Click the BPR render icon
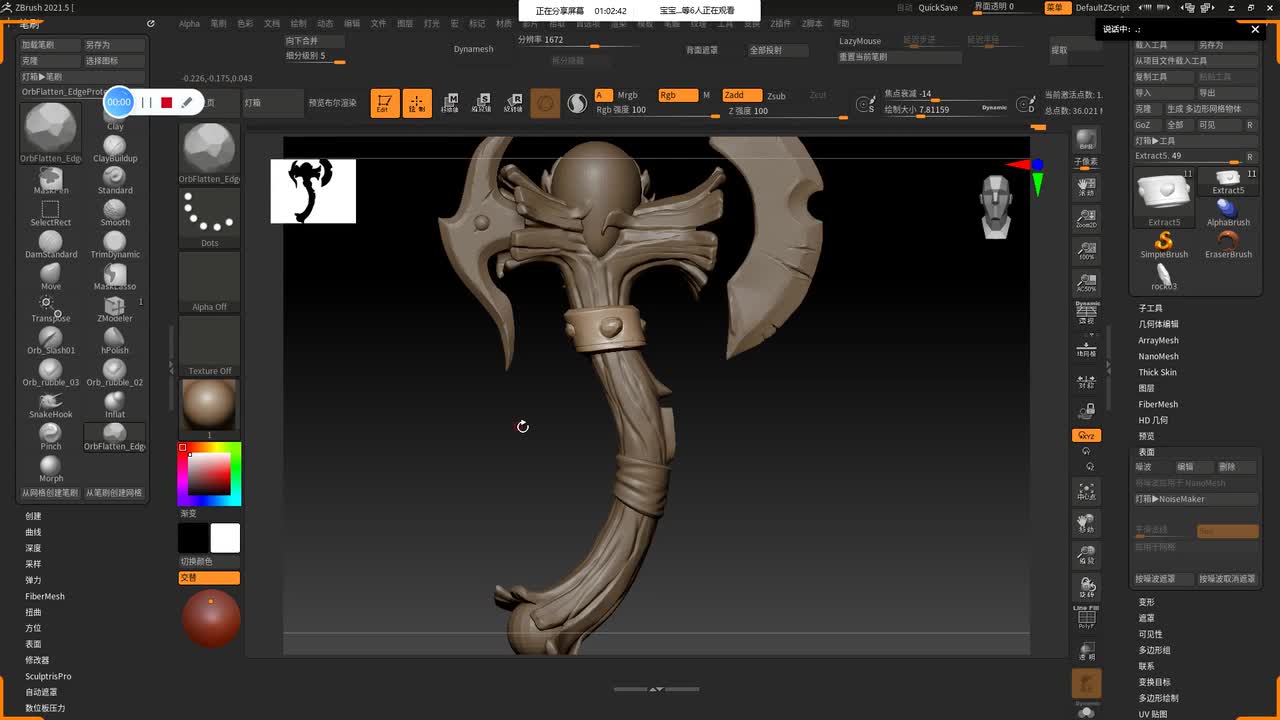This screenshot has width=1280, height=720. 1086,140
